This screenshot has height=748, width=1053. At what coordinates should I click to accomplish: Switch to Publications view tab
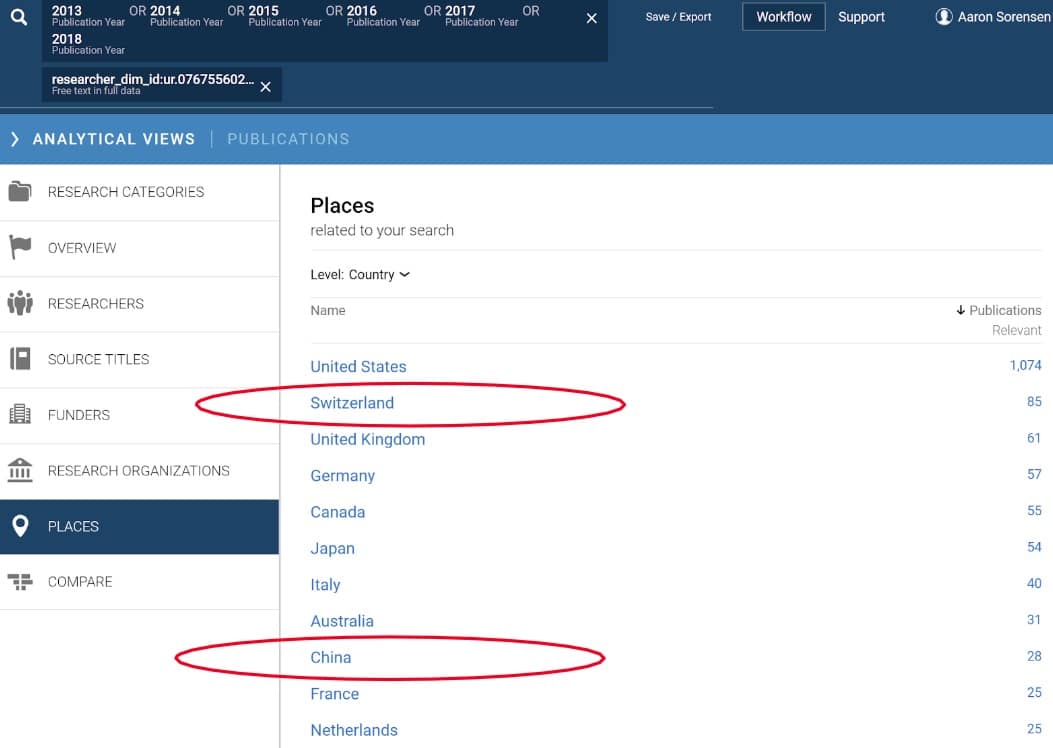pos(288,139)
